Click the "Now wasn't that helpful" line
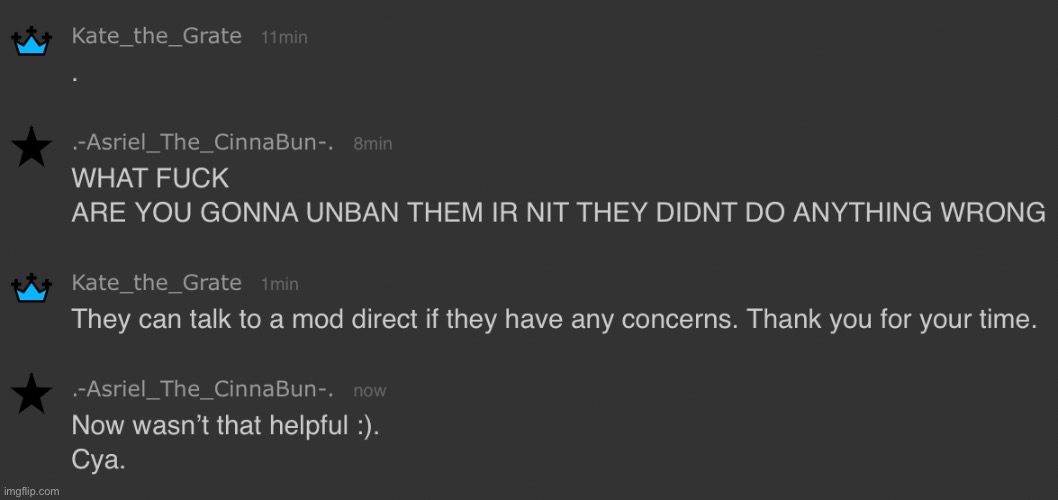 coord(225,424)
